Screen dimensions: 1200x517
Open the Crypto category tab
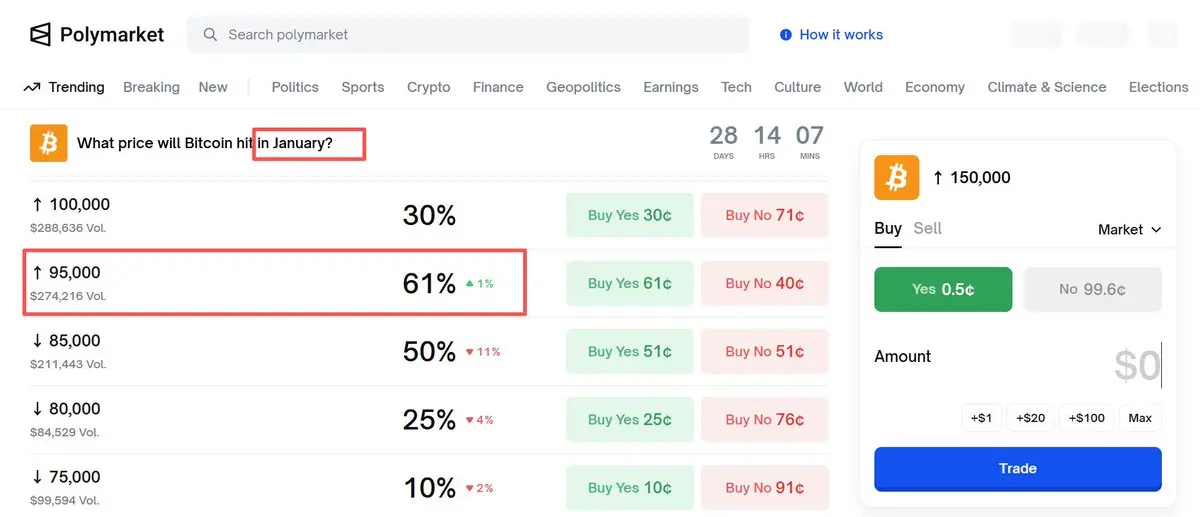click(x=429, y=87)
